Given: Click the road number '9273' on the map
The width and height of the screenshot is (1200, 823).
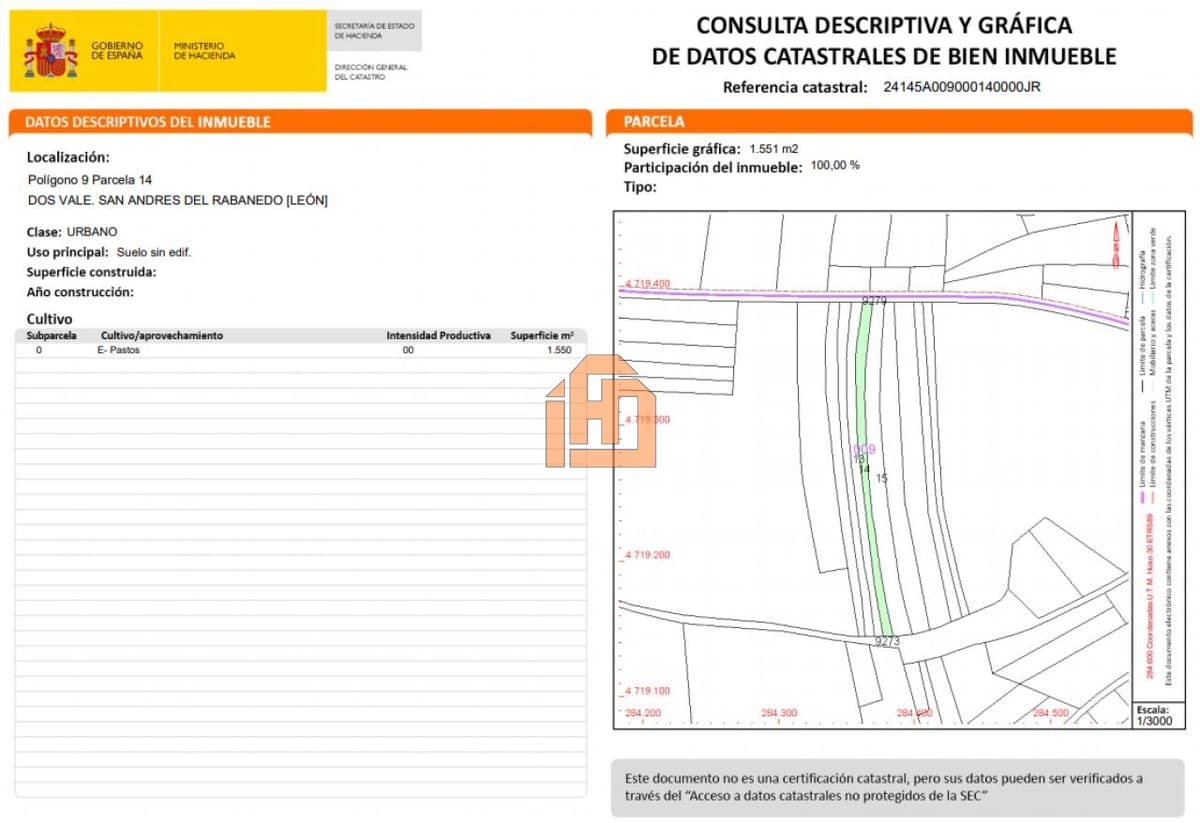Looking at the screenshot, I should coord(887,641).
